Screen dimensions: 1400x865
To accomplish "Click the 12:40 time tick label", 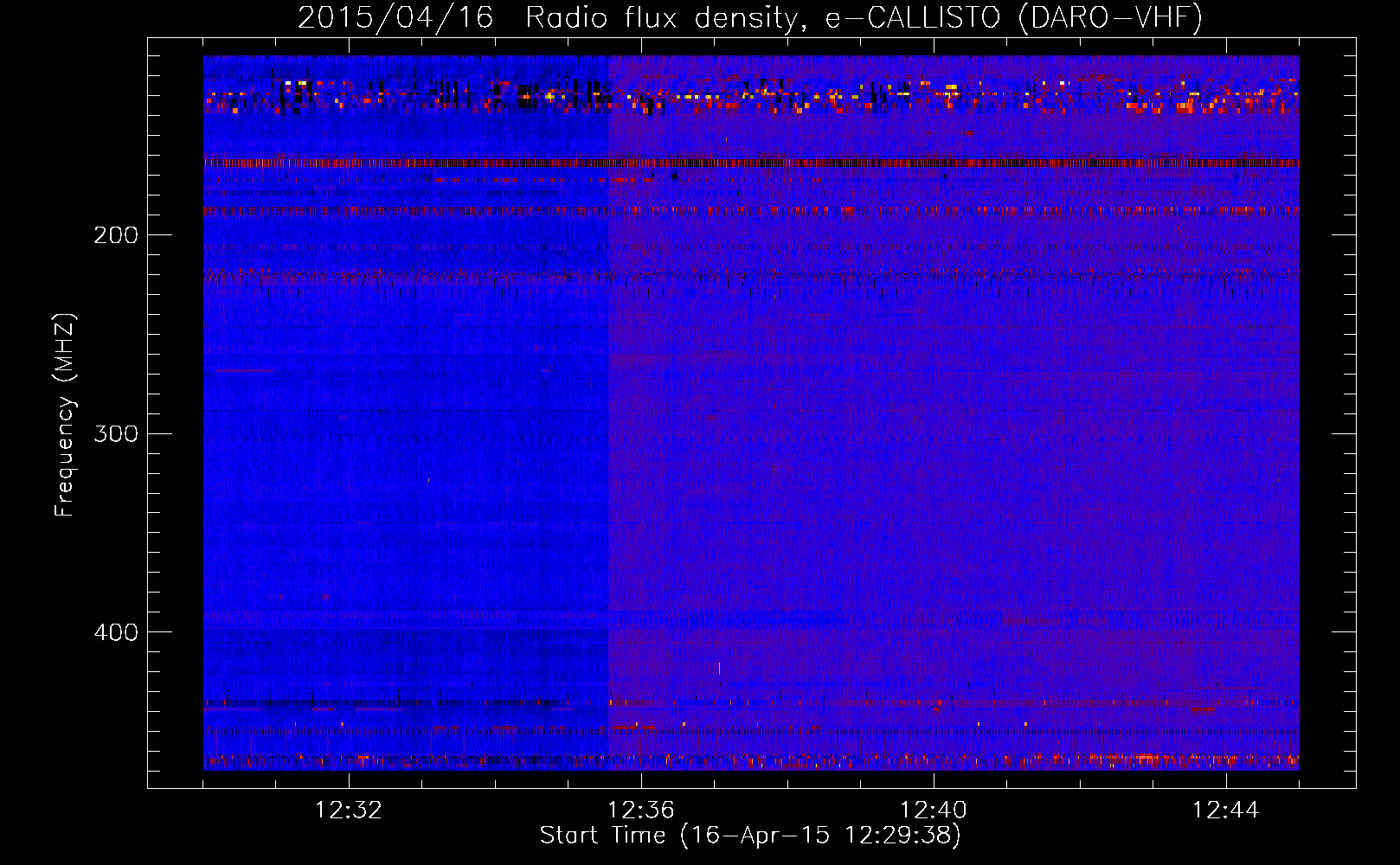I will pos(934,811).
